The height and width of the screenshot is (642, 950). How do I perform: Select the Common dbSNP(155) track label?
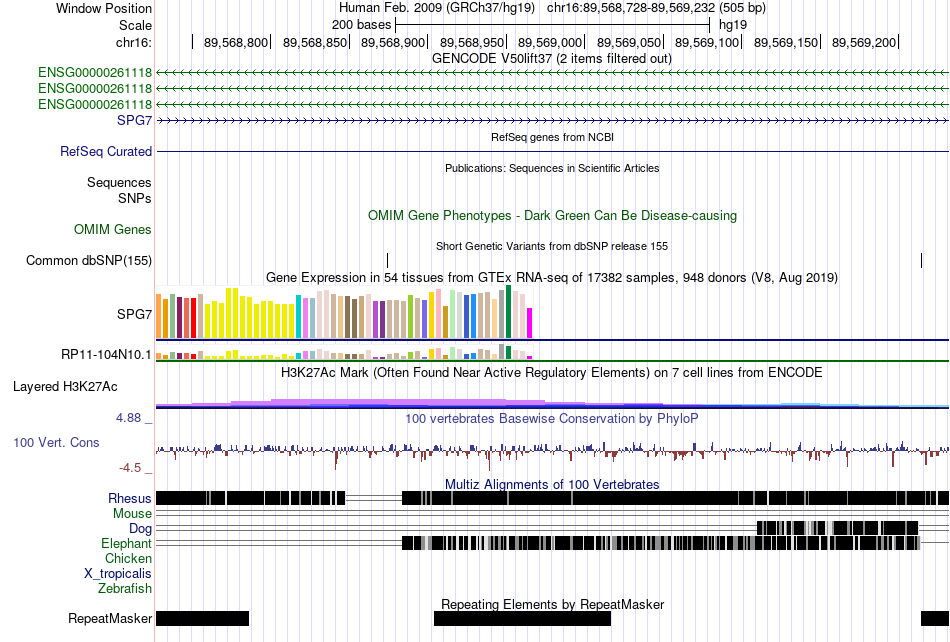[x=89, y=260]
